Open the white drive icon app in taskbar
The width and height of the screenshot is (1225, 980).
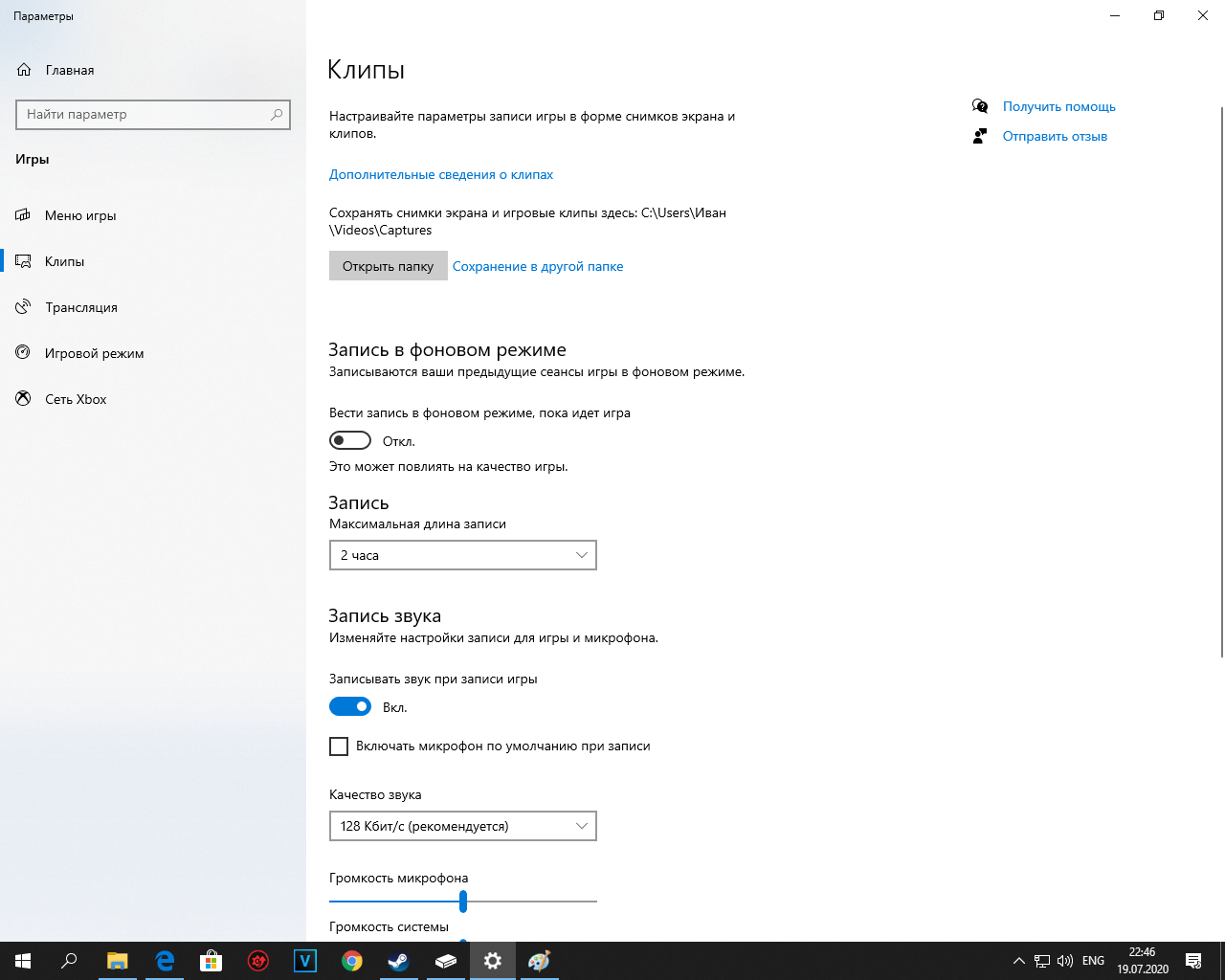tap(445, 961)
